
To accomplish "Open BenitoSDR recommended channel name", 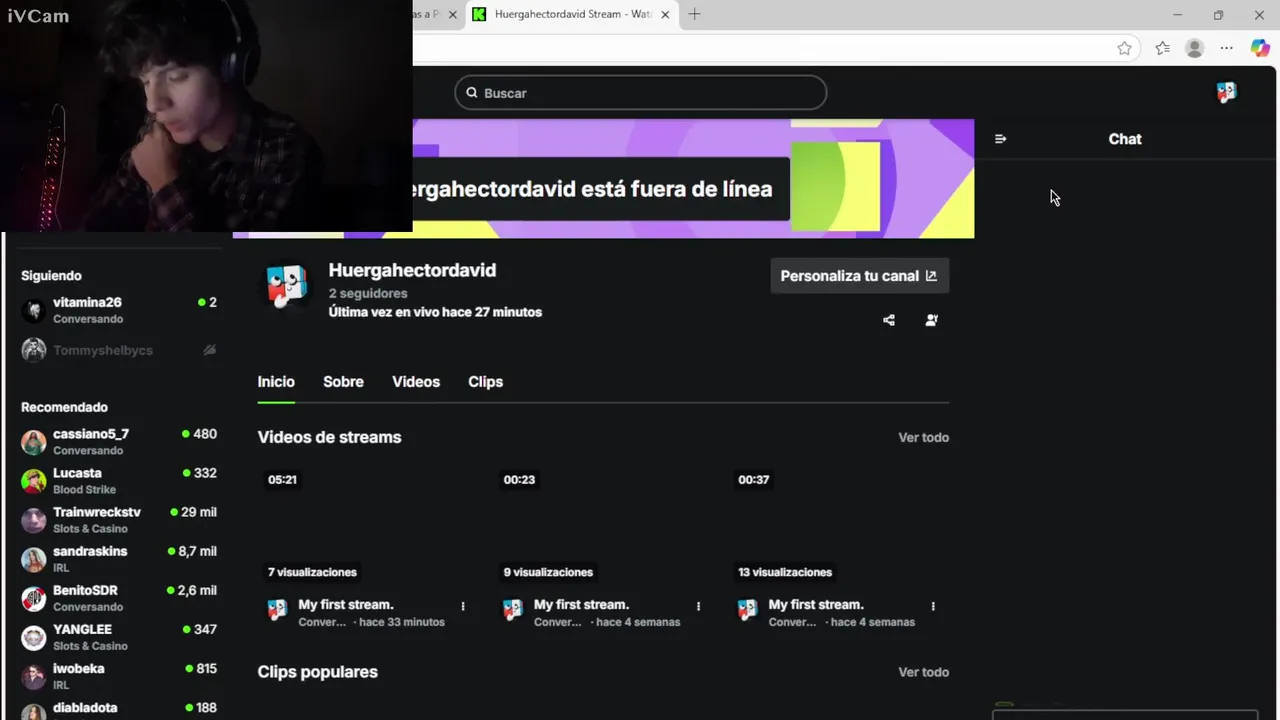I will [85, 590].
